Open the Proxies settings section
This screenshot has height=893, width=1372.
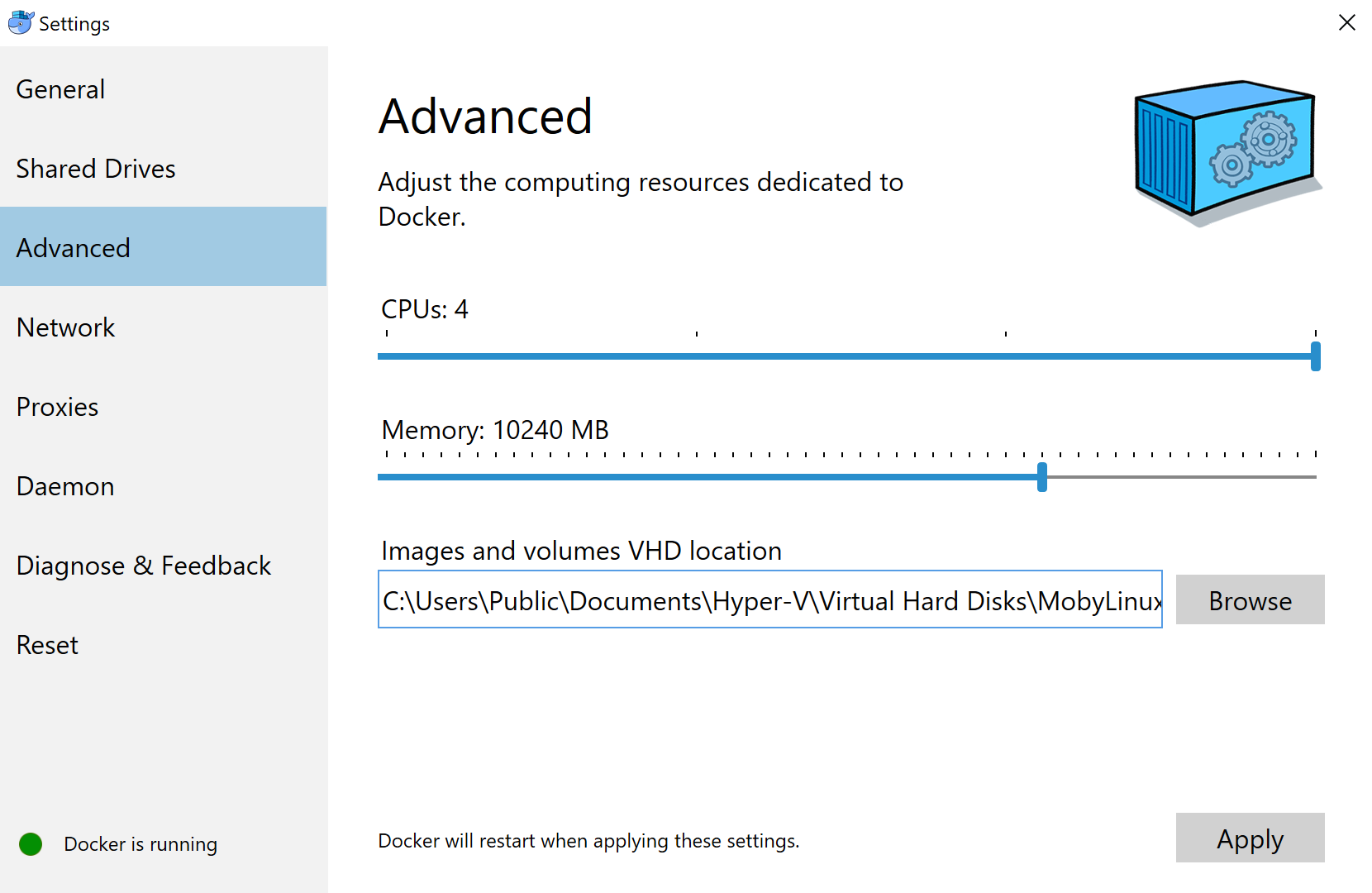(x=57, y=406)
